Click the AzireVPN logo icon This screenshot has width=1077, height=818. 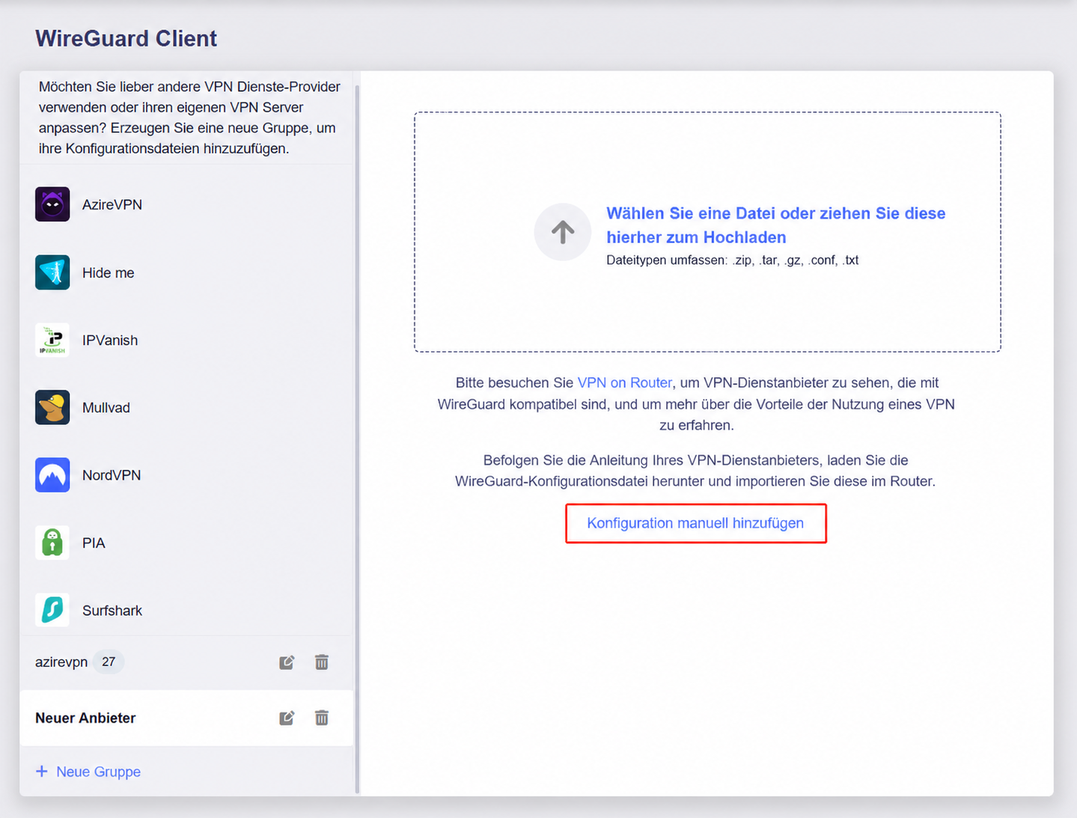[x=52, y=204]
